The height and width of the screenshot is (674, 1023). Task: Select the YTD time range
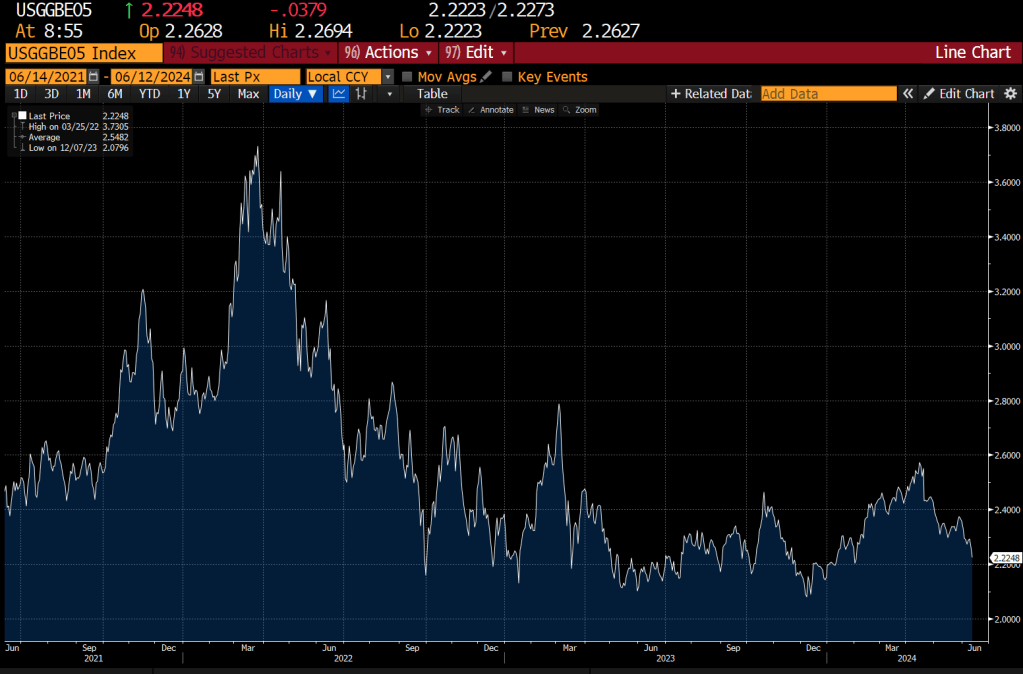click(x=149, y=94)
